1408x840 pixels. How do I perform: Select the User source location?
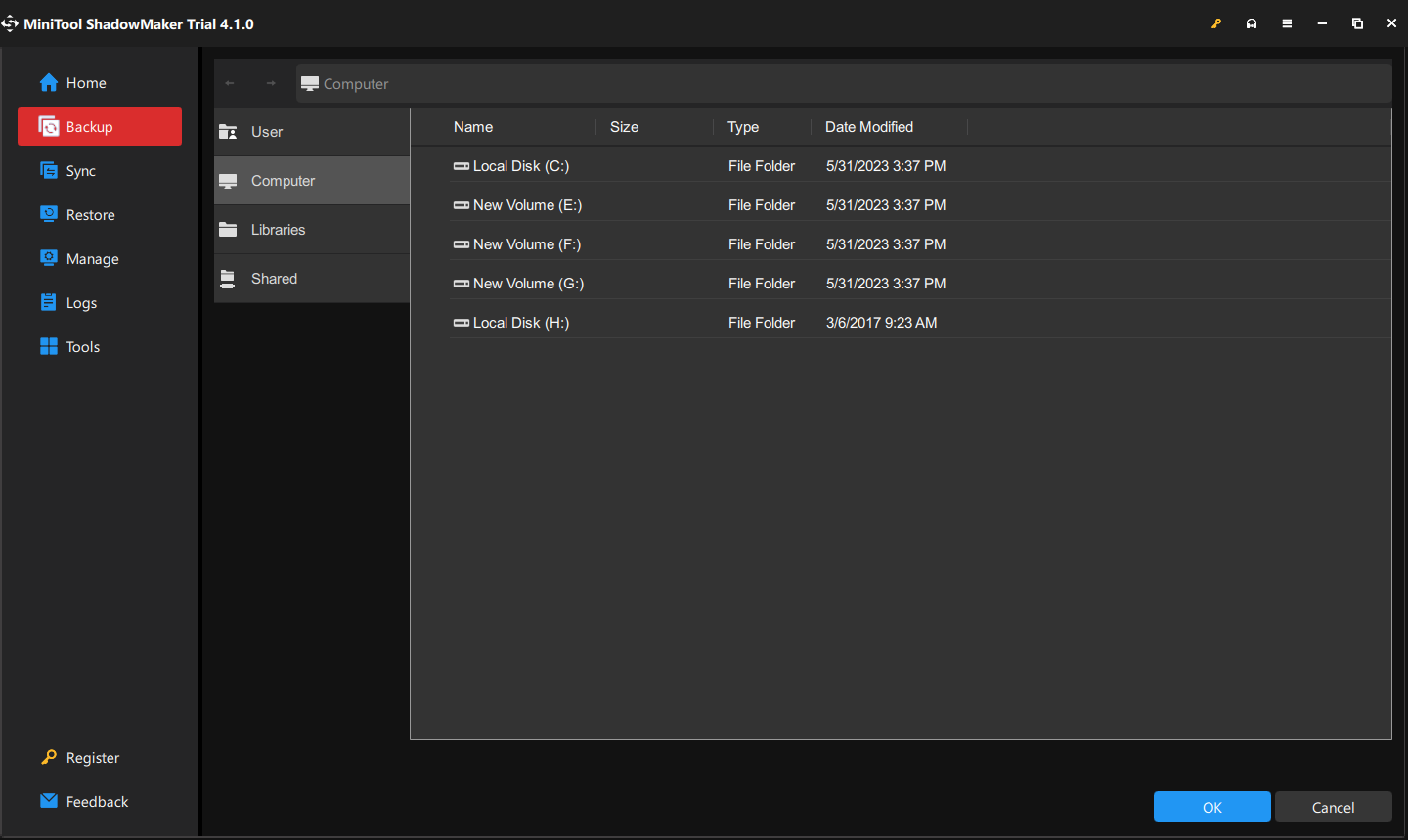coord(268,131)
